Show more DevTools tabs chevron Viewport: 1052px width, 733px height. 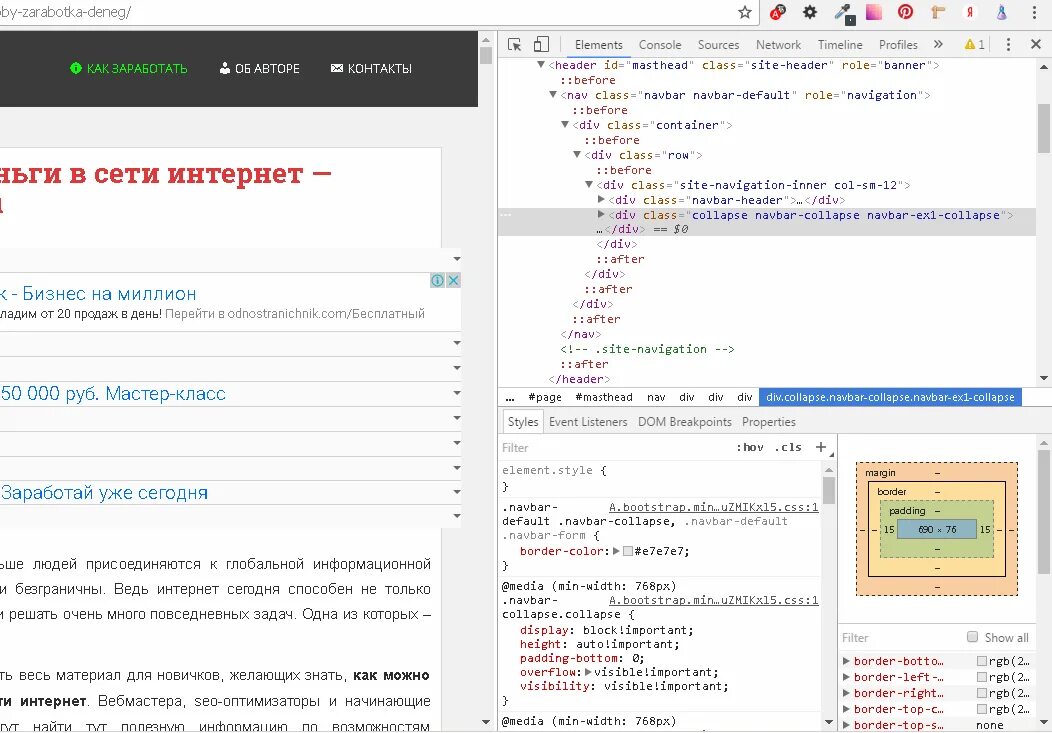938,44
